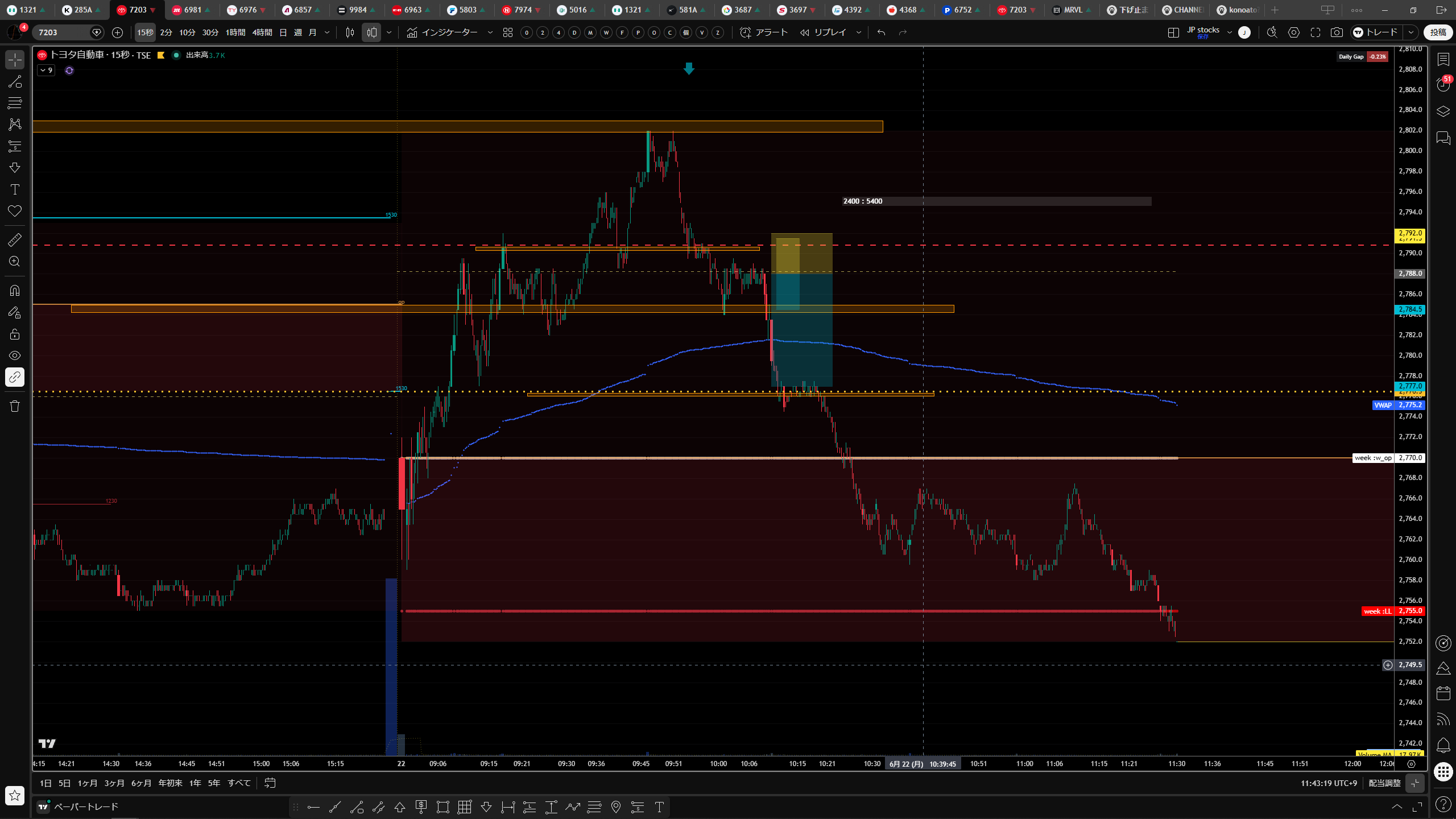
Task: Toggle hide all drawings eye icon
Action: click(x=15, y=355)
